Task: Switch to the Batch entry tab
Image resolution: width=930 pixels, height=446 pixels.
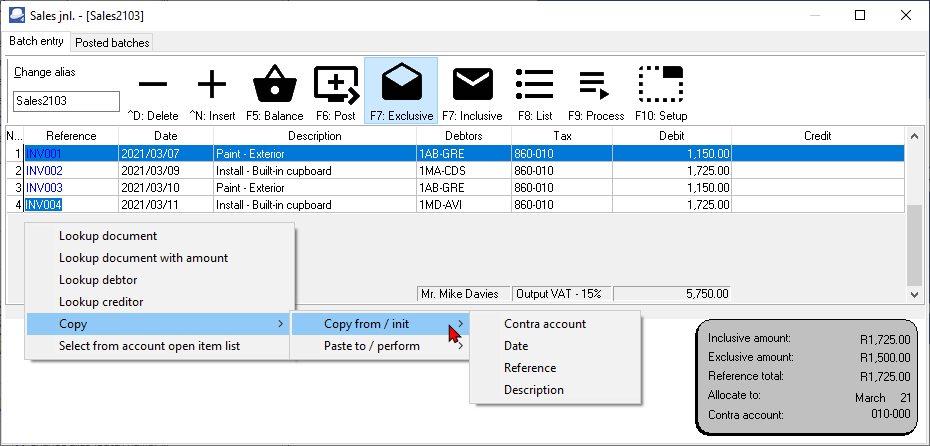Action: click(x=37, y=42)
